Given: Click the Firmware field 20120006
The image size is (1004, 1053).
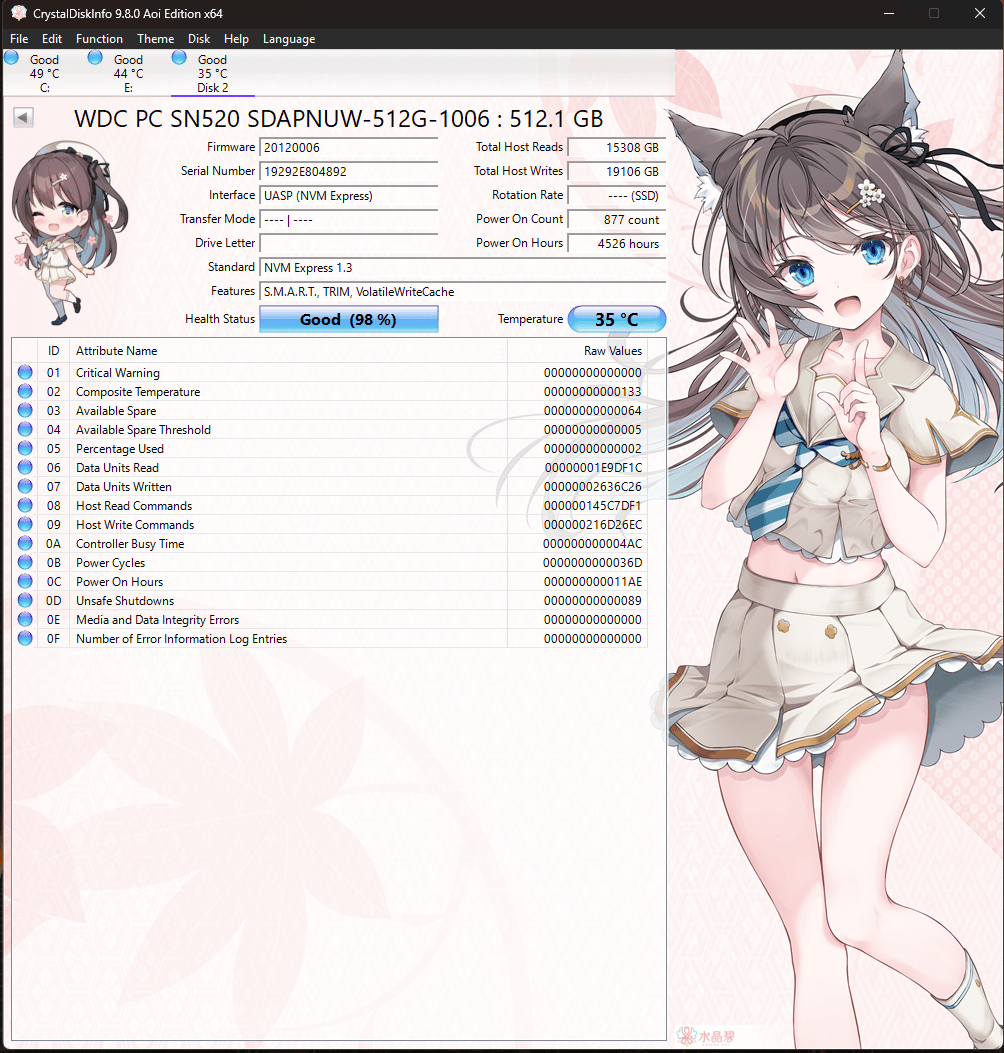Looking at the screenshot, I should click(349, 148).
